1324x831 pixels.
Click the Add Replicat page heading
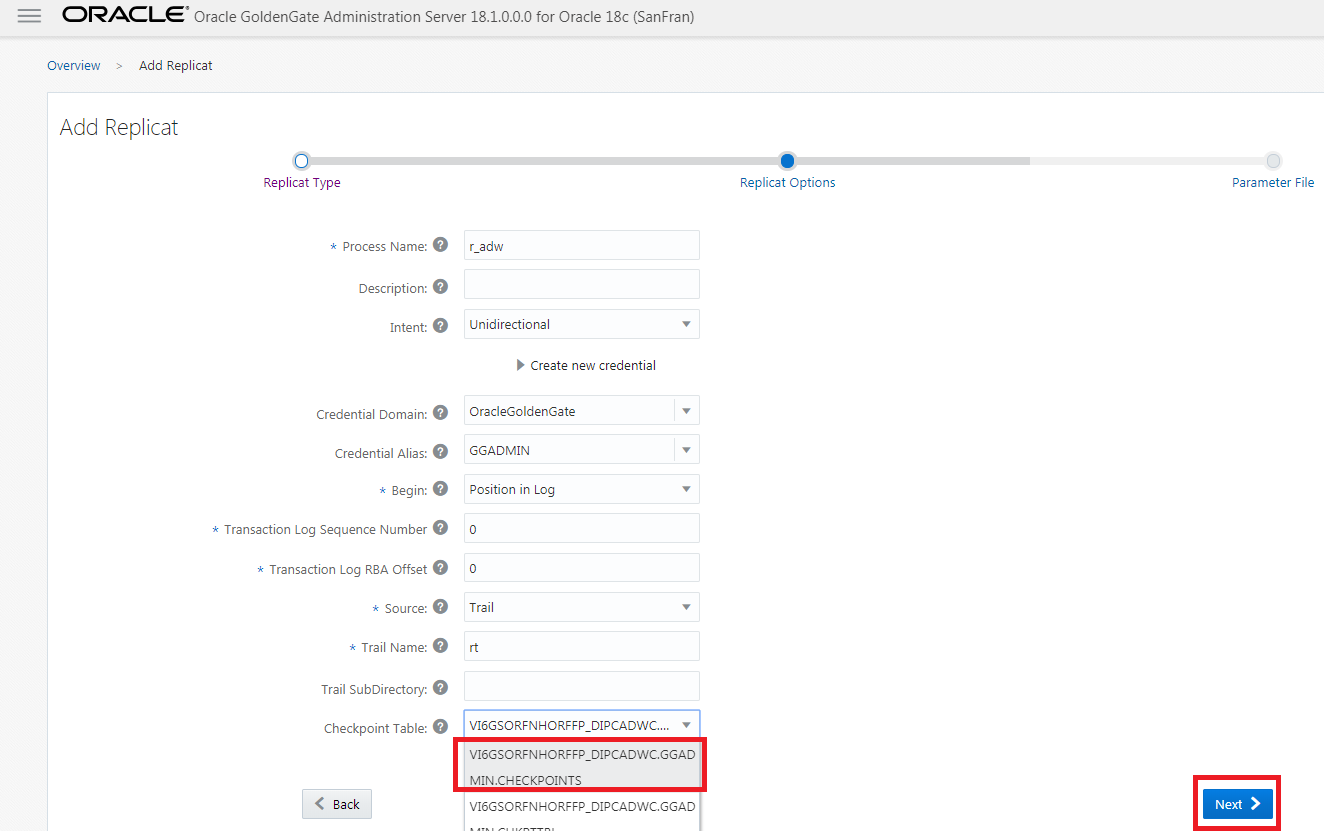(x=119, y=128)
